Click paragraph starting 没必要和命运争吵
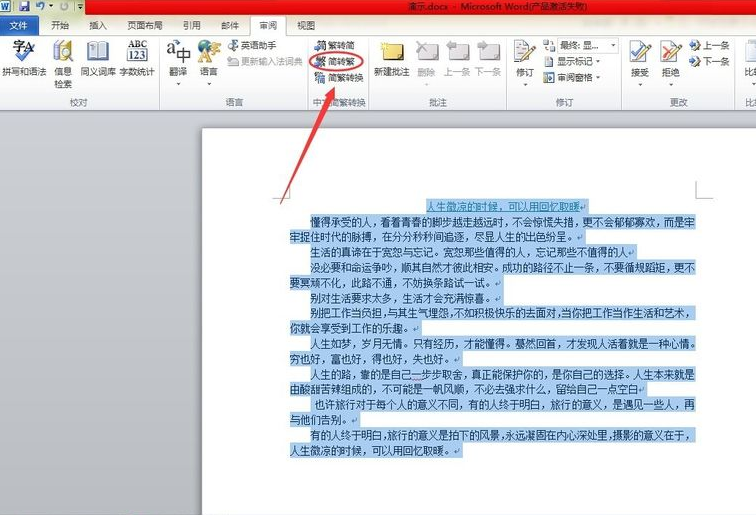756x515 pixels. click(x=492, y=275)
